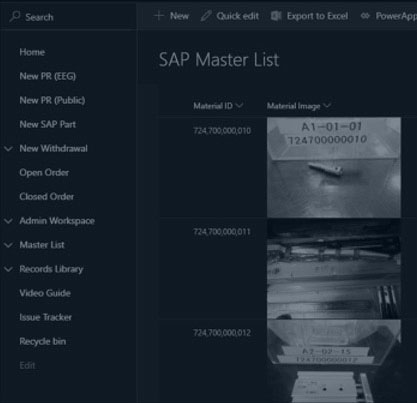Open New PR (Public) link
Screen dimensions: 417x403
tap(52, 100)
